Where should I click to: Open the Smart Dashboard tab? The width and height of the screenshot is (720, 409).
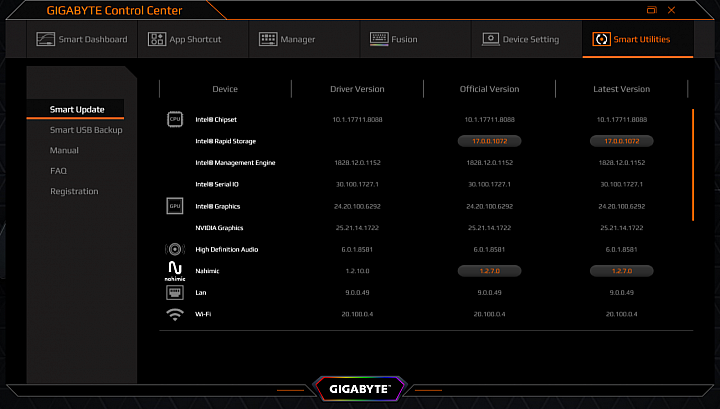(82, 39)
